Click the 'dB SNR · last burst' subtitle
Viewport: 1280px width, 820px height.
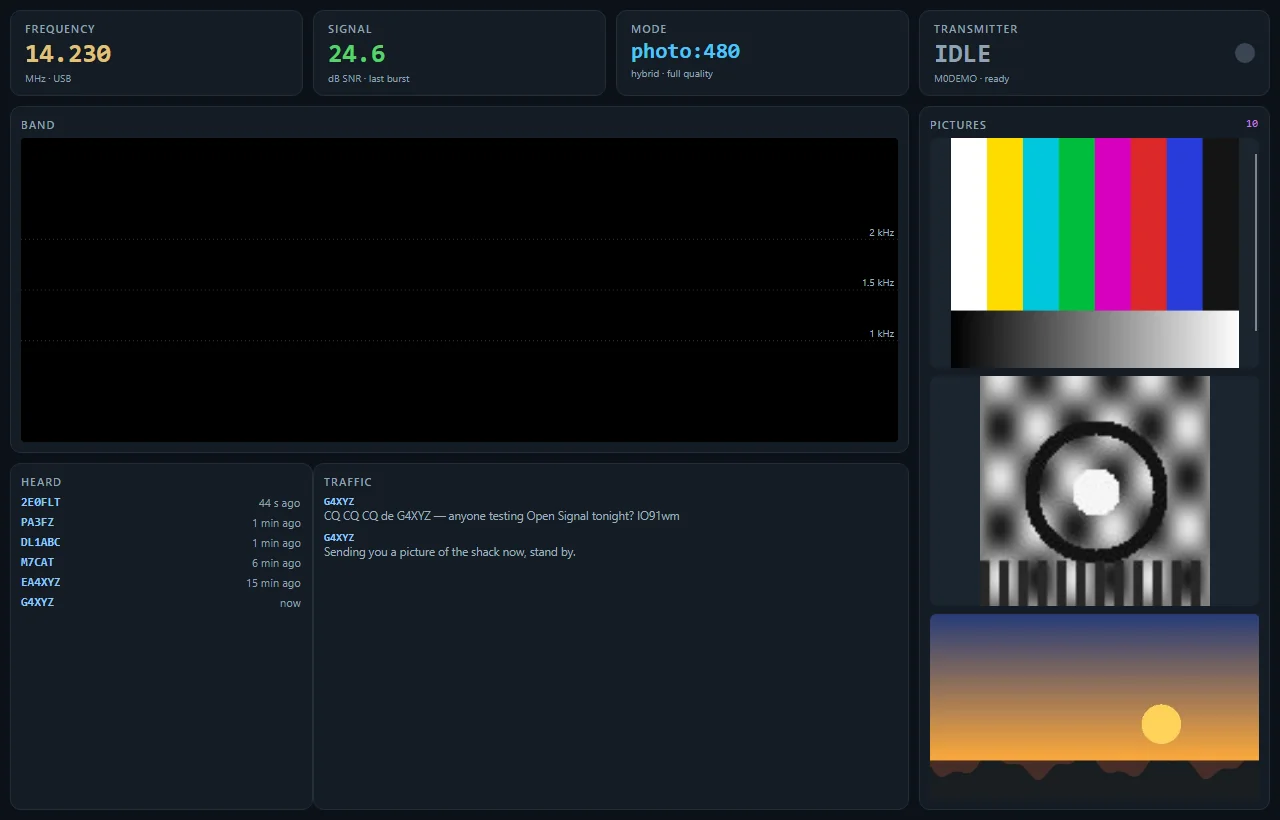click(x=369, y=79)
